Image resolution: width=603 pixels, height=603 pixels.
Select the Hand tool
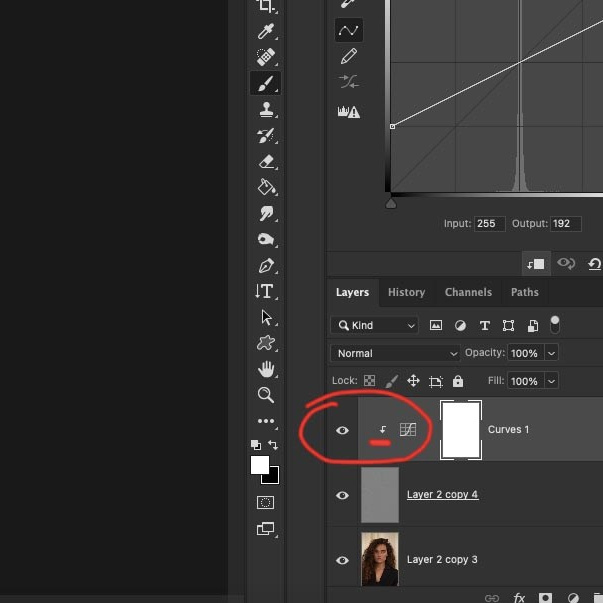pyautogui.click(x=266, y=369)
